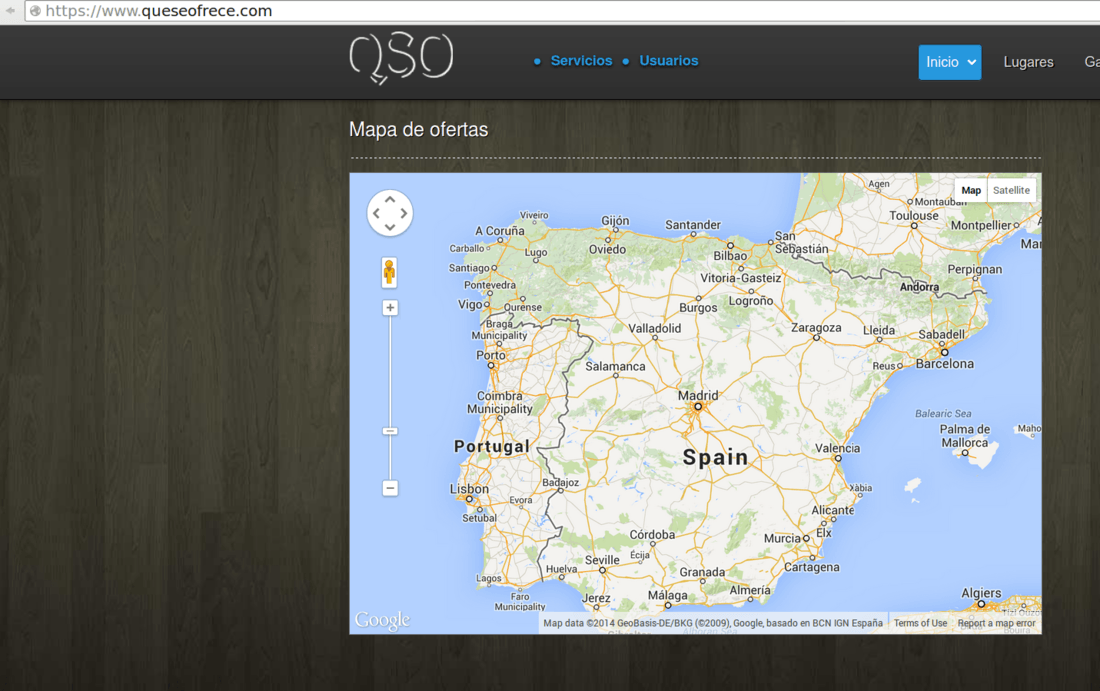This screenshot has width=1100, height=691.
Task: Click the Bilbao label on the map
Action: [x=730, y=256]
